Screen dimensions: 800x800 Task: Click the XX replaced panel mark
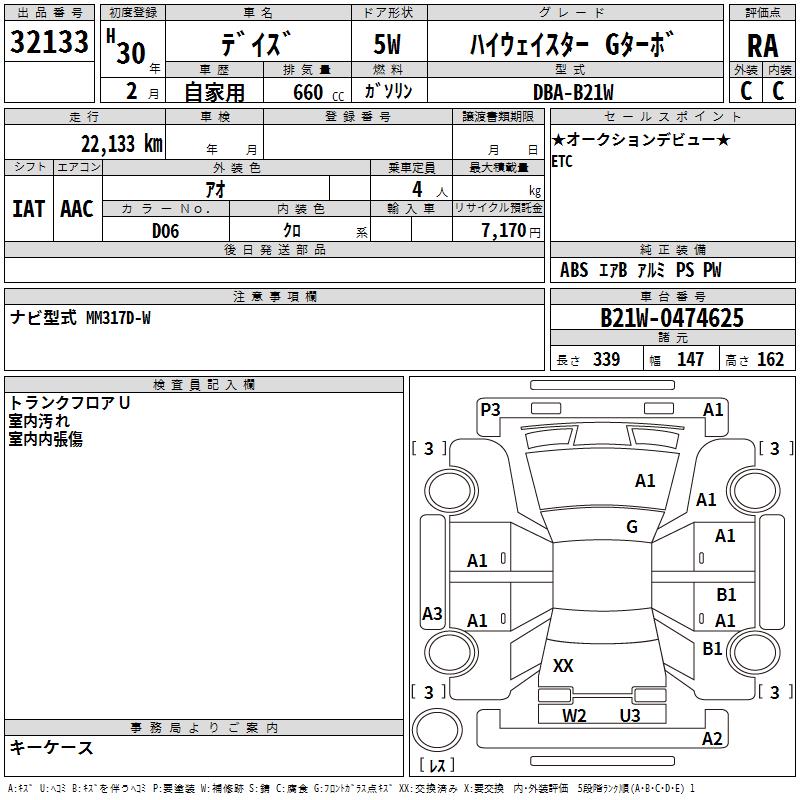563,665
